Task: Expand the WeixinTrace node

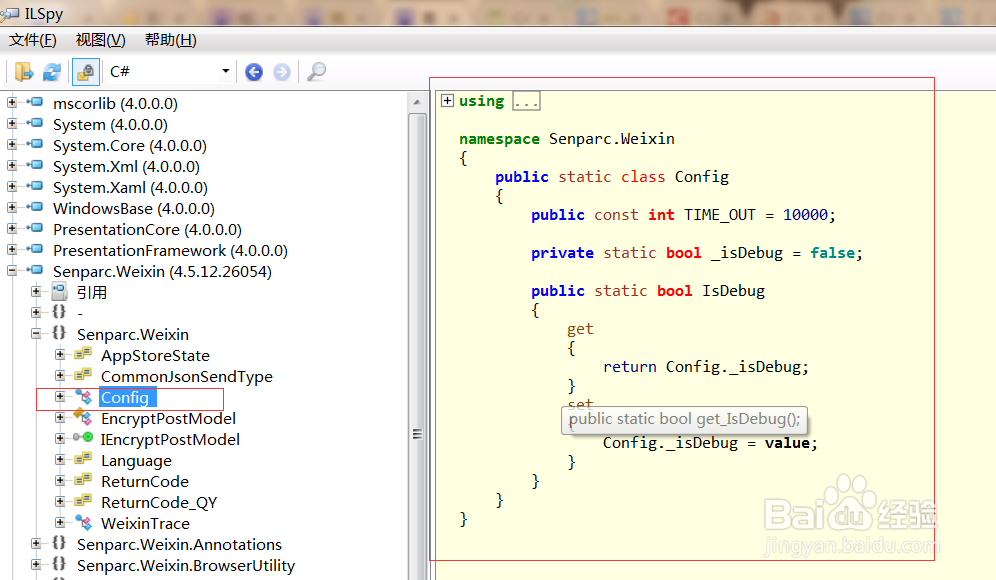Action: click(60, 522)
